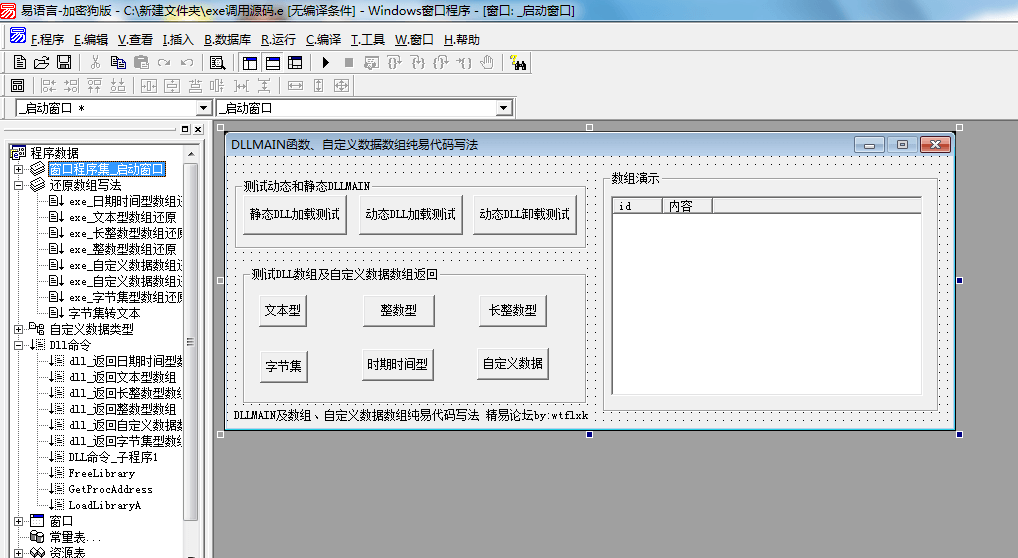Click the align left edges icon
This screenshot has height=558, width=1018.
[49, 85]
